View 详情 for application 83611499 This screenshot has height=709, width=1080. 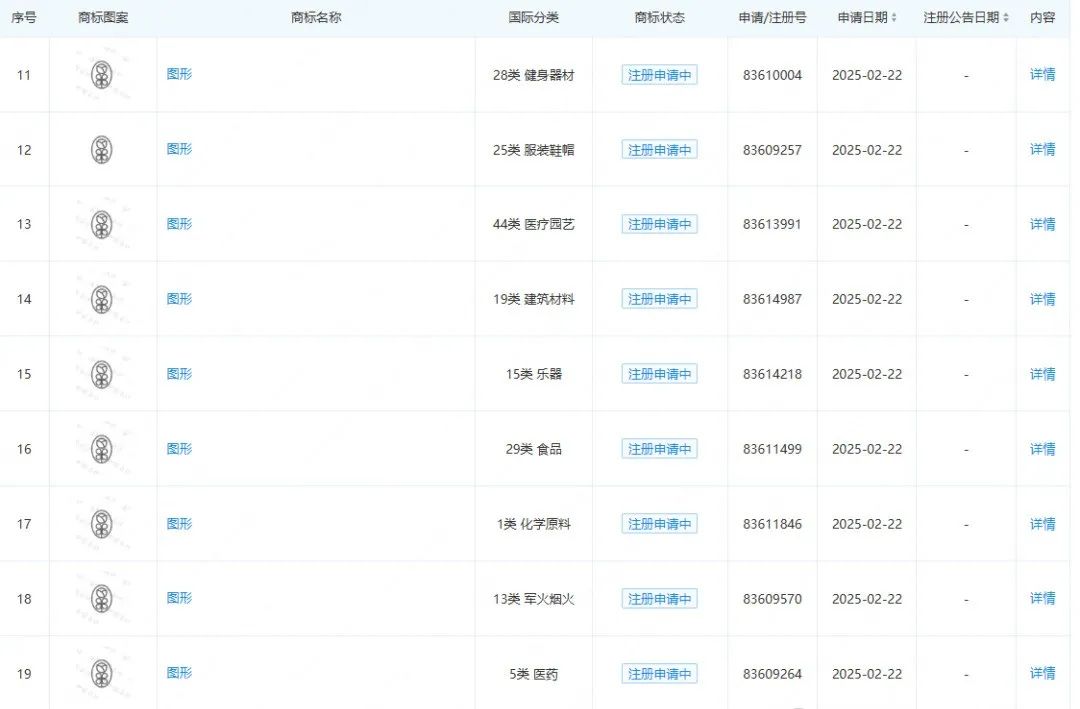1042,449
